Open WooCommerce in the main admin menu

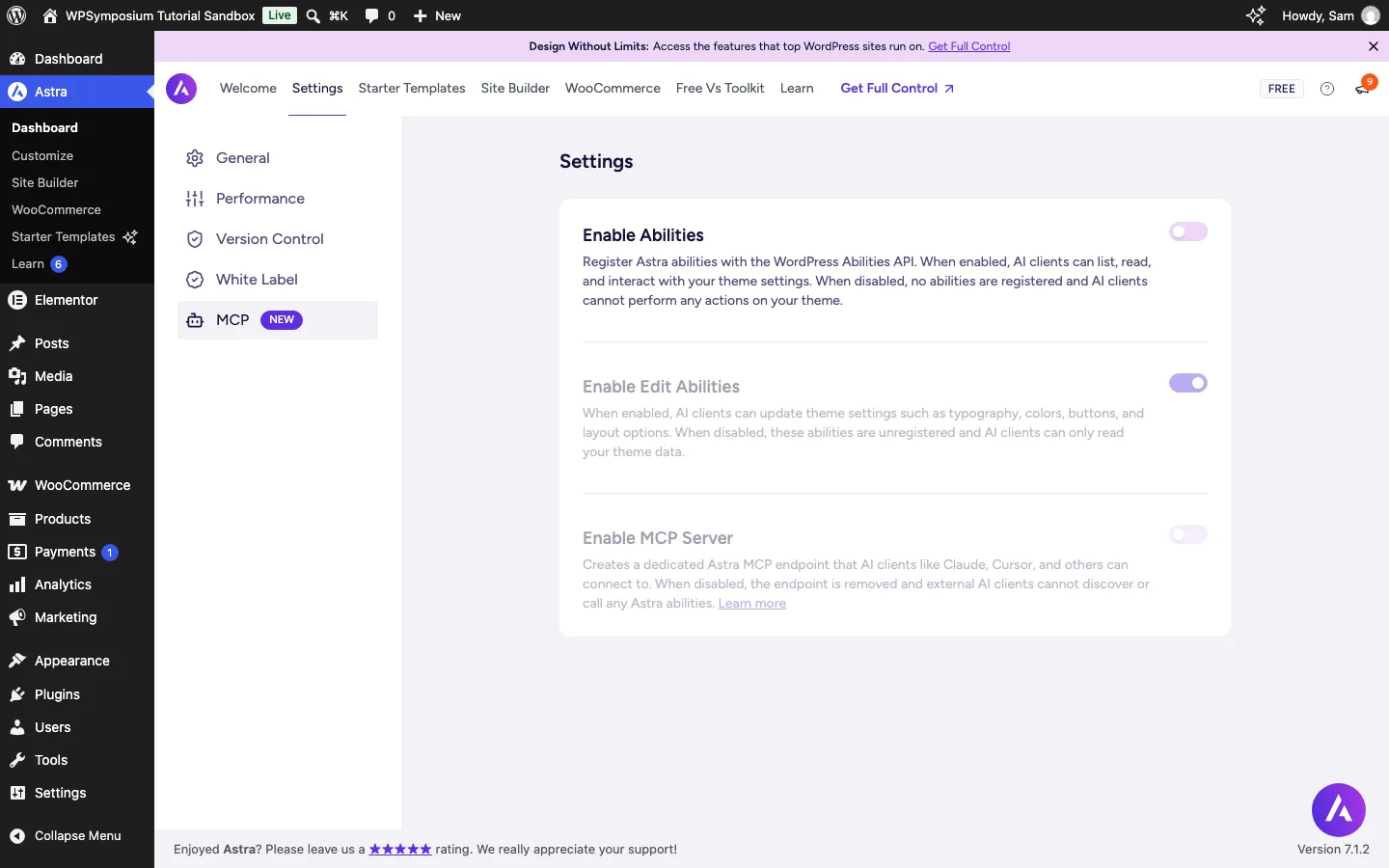(77, 485)
